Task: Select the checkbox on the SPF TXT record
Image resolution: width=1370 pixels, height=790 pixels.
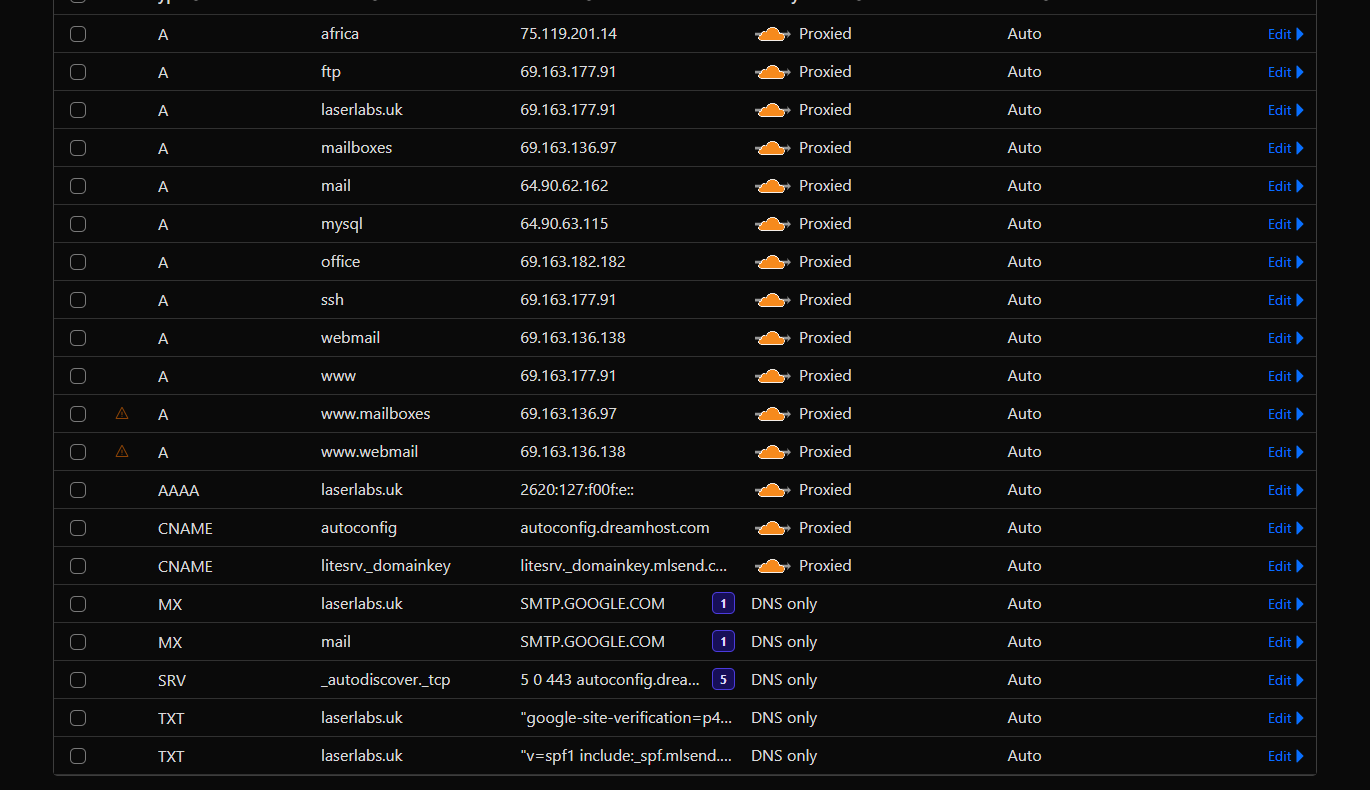Action: [78, 756]
